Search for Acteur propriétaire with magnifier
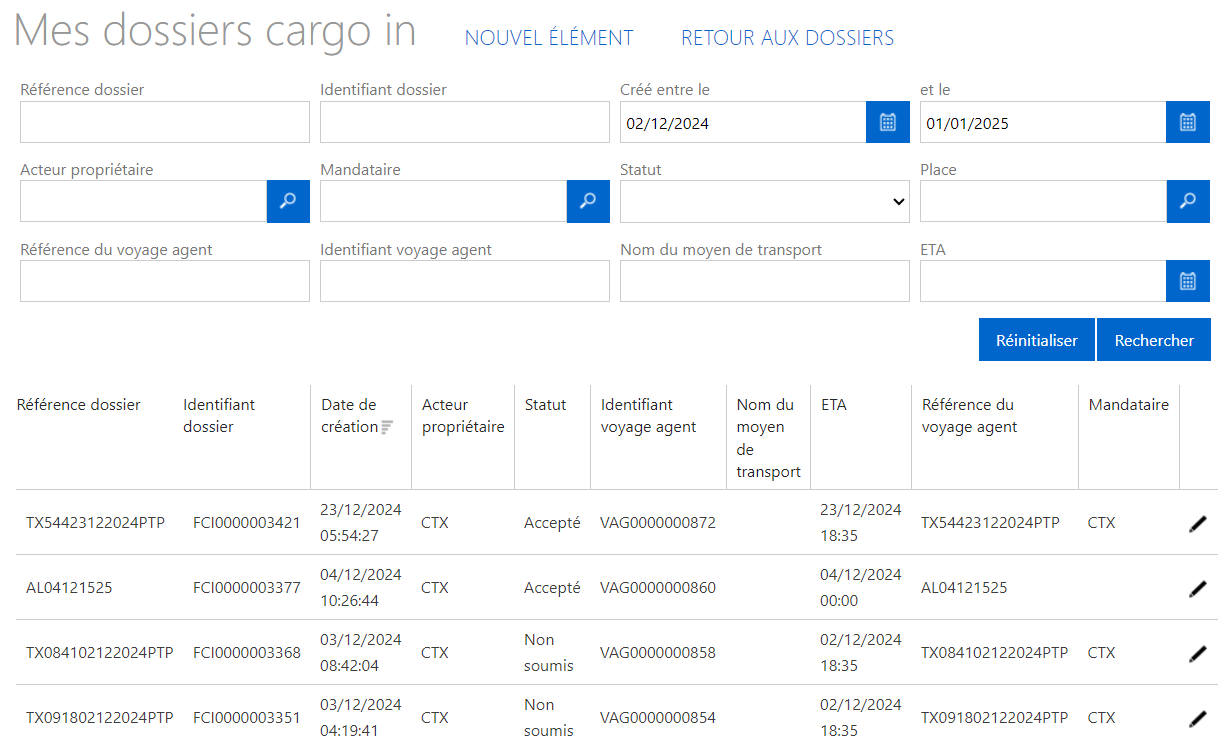Image resolution: width=1222 pixels, height=747 pixels. [x=288, y=201]
